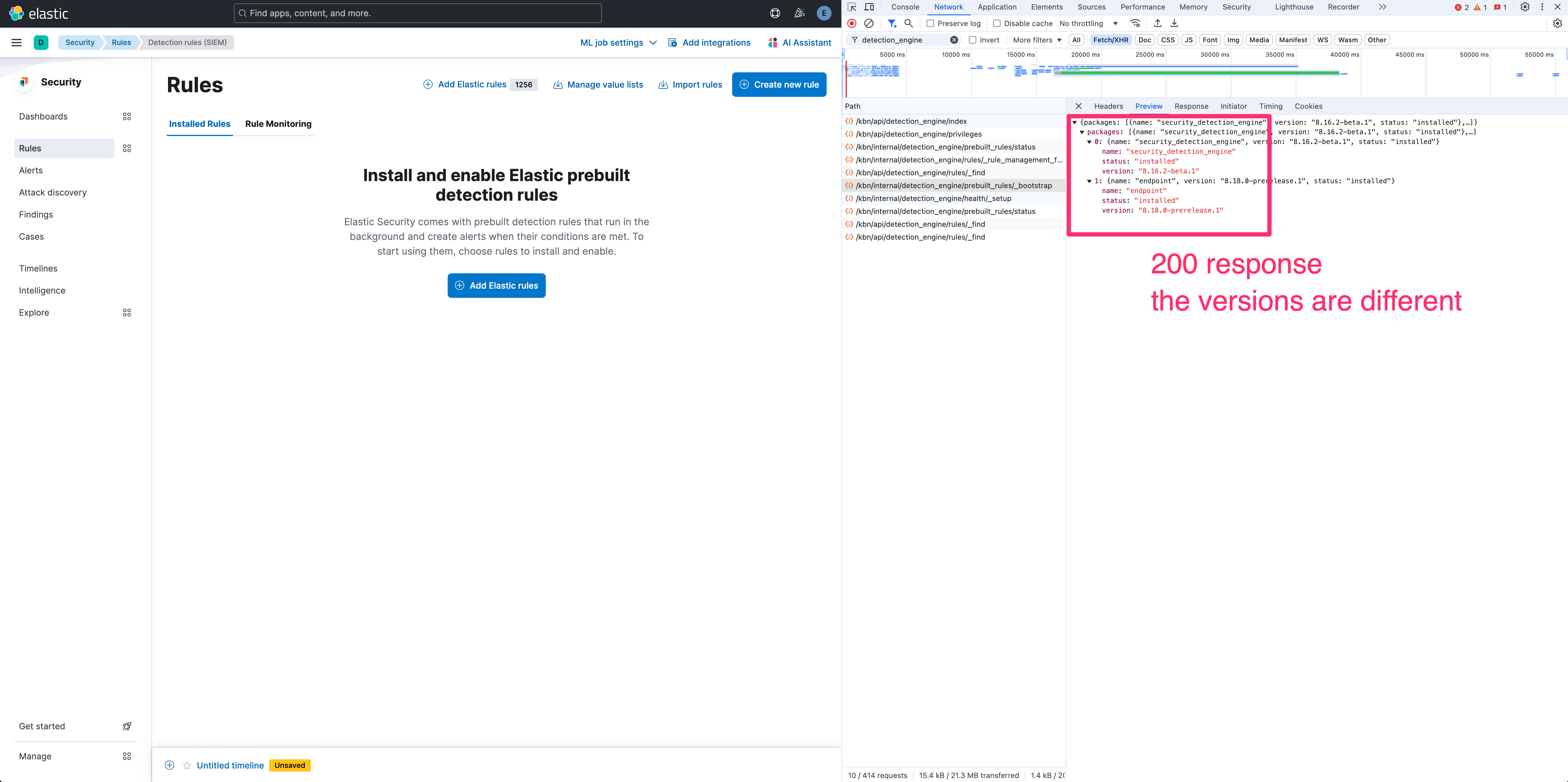Open Alerts in the Security sidebar
This screenshot has height=782, width=1568.
(30, 170)
